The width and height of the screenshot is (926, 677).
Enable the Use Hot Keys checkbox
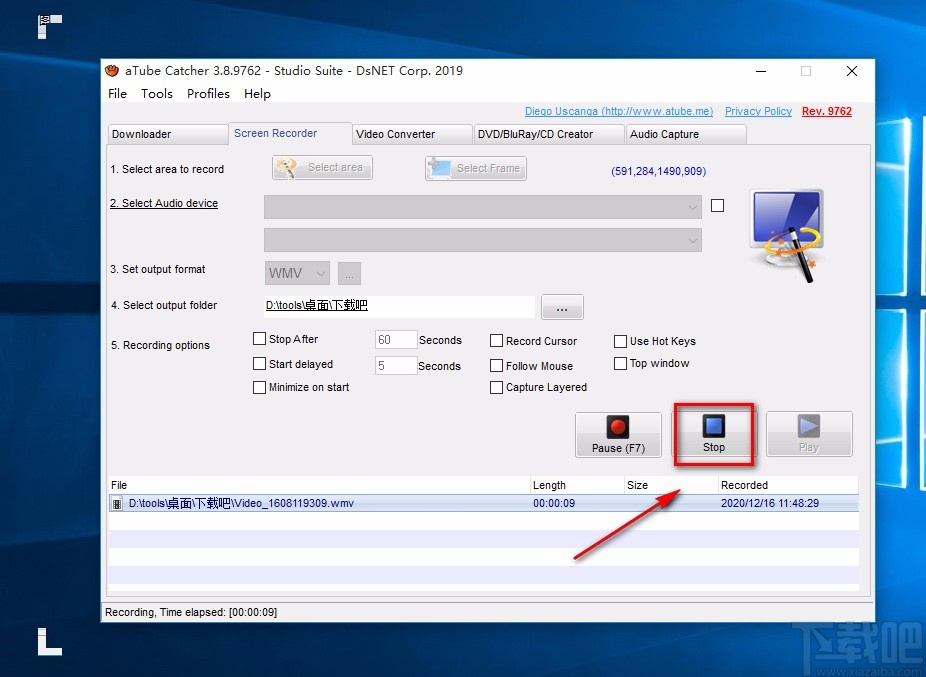[621, 341]
